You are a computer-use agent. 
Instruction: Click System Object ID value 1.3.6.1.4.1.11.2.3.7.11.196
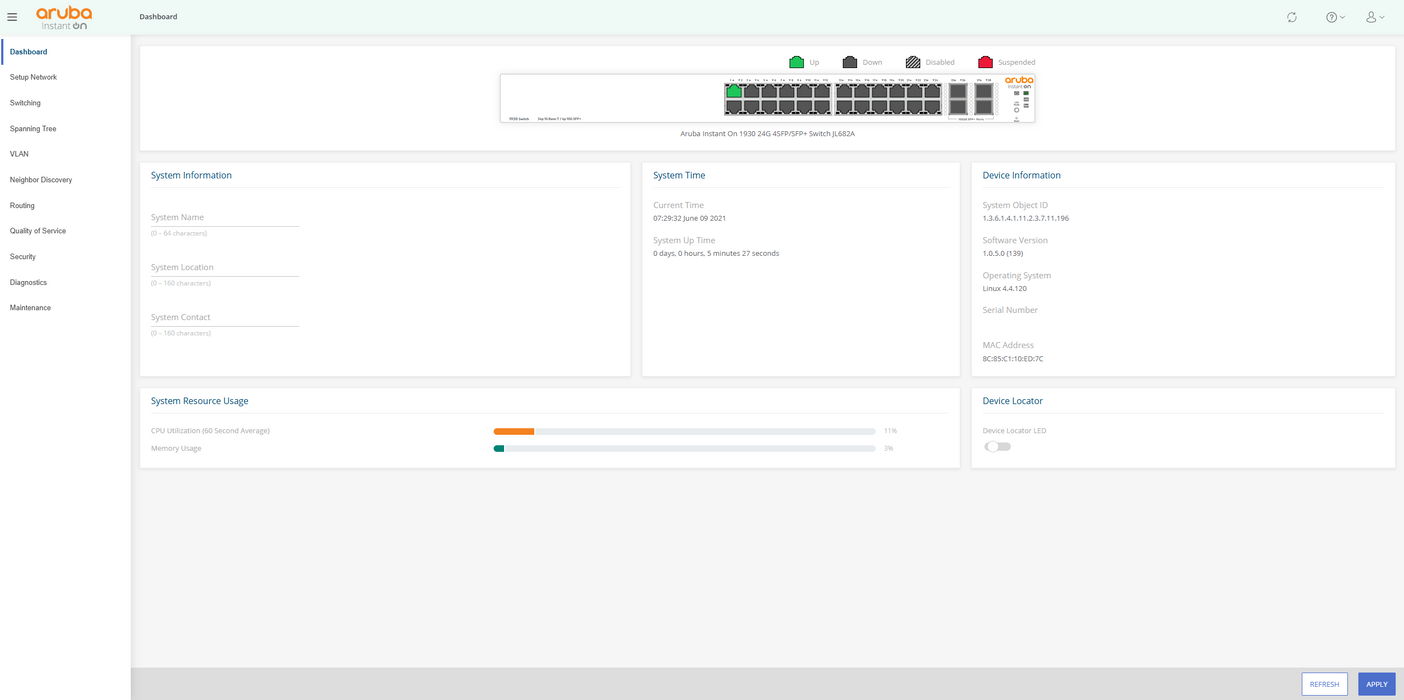(1026, 218)
